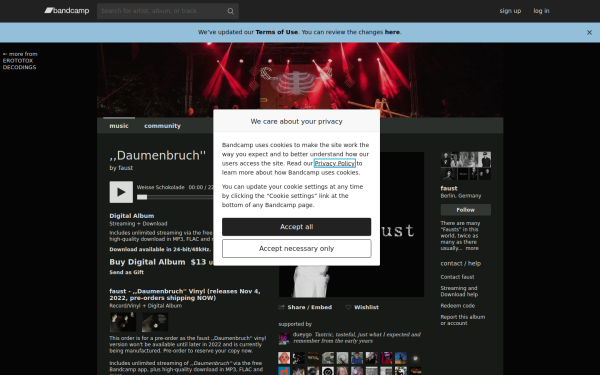Open Streaming and Download help

pyautogui.click(x=459, y=291)
